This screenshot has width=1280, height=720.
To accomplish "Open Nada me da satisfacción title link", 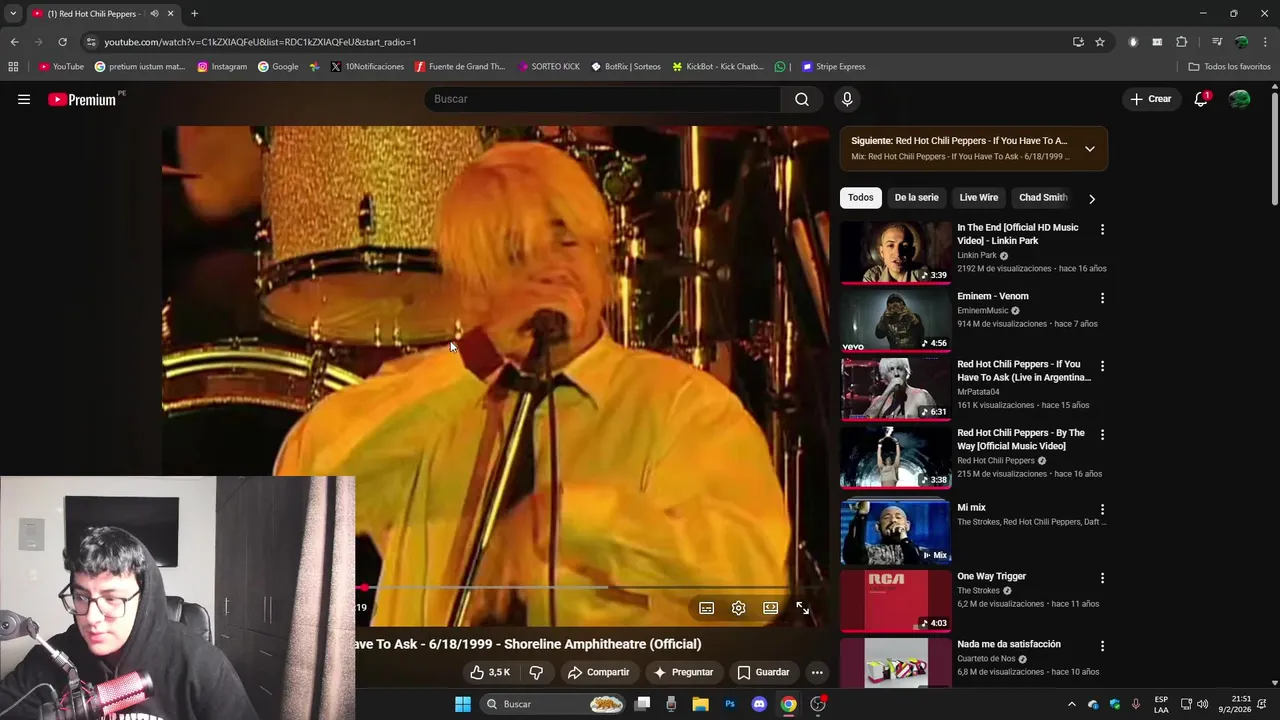I will (x=1009, y=644).
